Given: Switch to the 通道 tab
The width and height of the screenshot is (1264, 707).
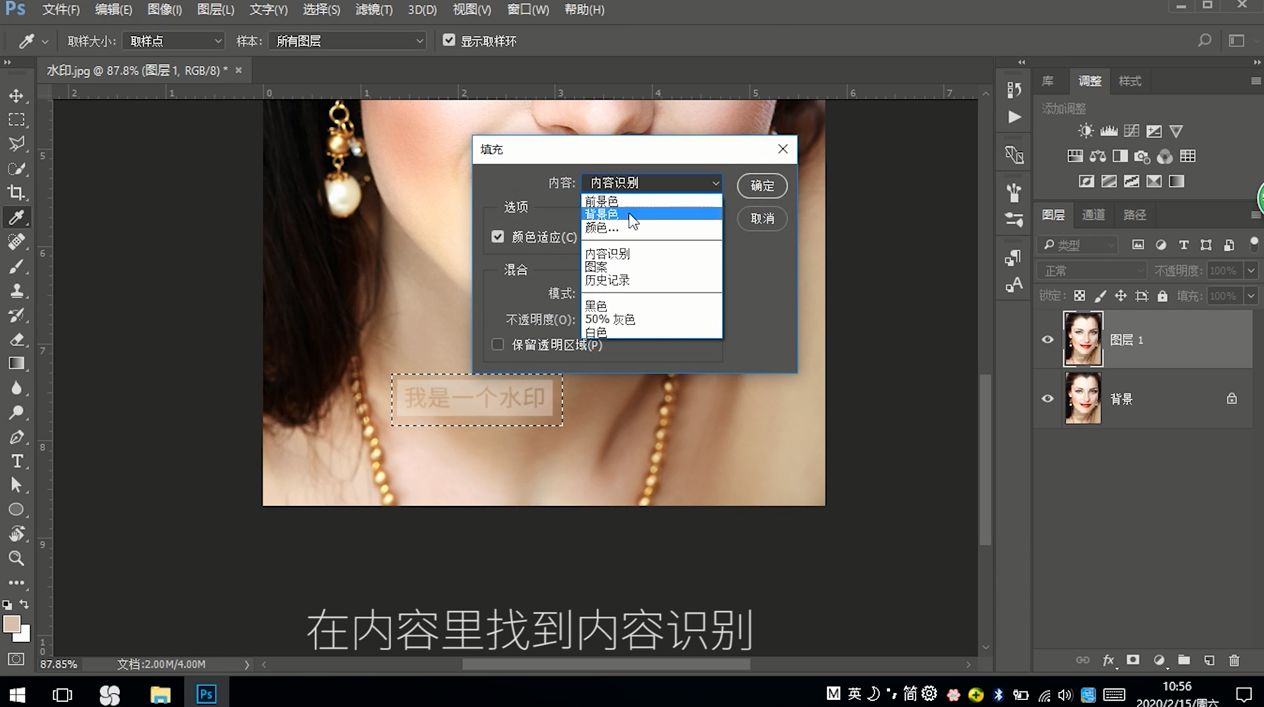Looking at the screenshot, I should 1092,214.
